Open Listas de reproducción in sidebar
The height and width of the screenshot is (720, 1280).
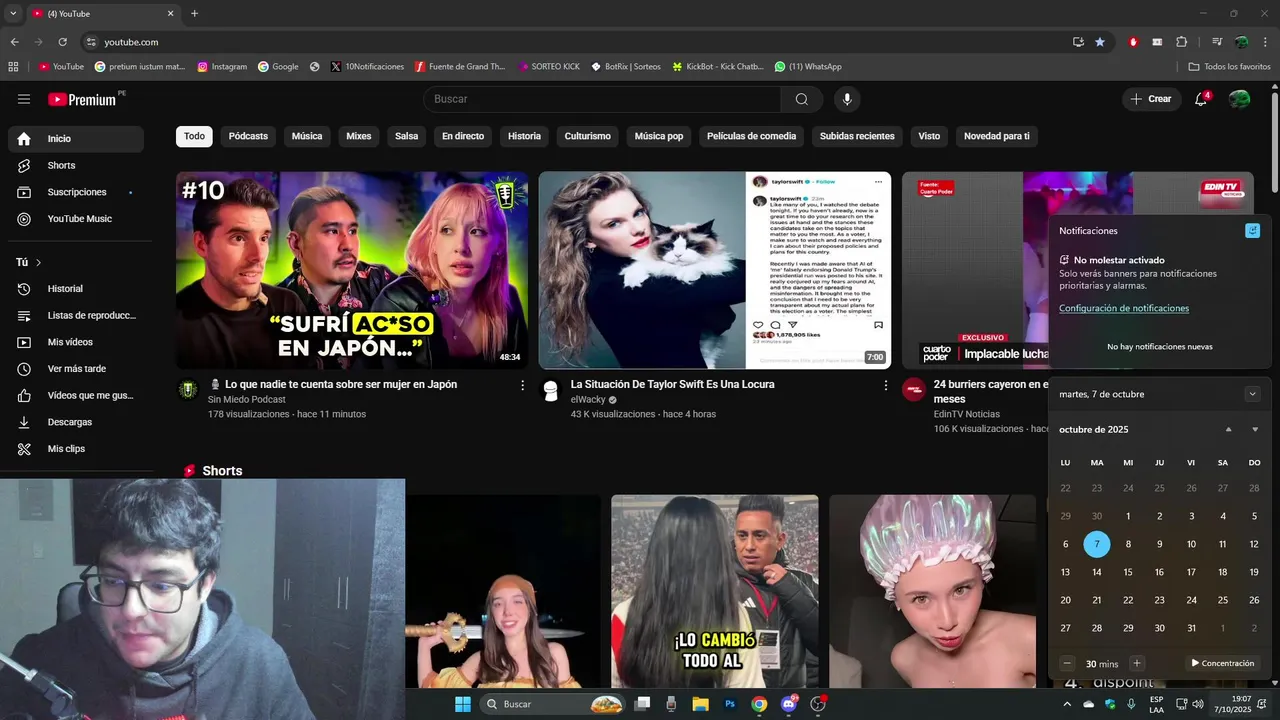tap(76, 315)
